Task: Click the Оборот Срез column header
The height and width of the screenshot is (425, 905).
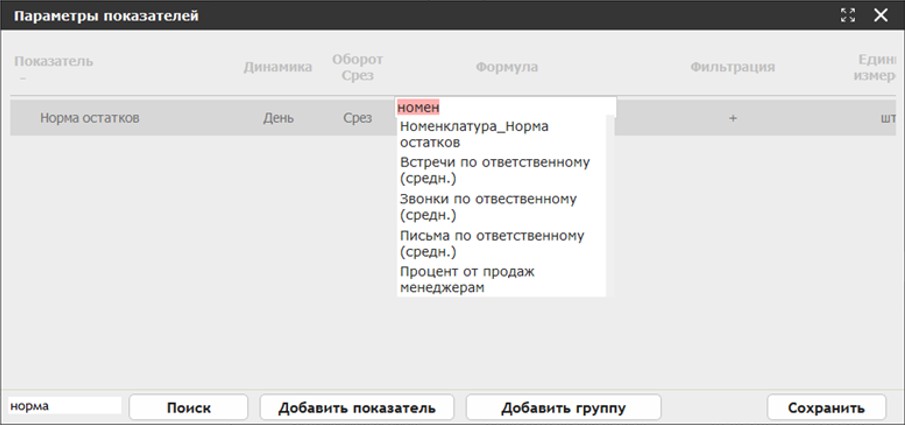Action: click(x=357, y=67)
